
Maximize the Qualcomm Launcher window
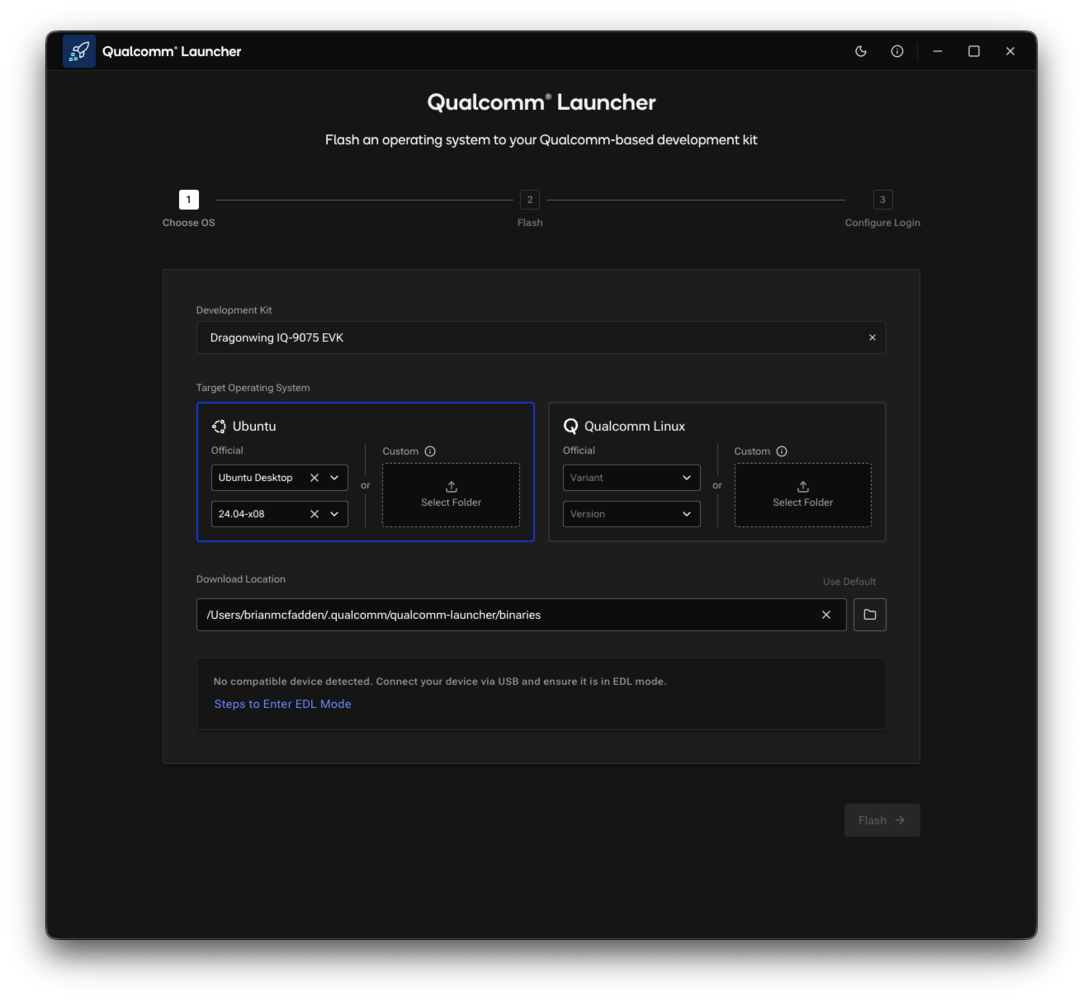click(974, 51)
